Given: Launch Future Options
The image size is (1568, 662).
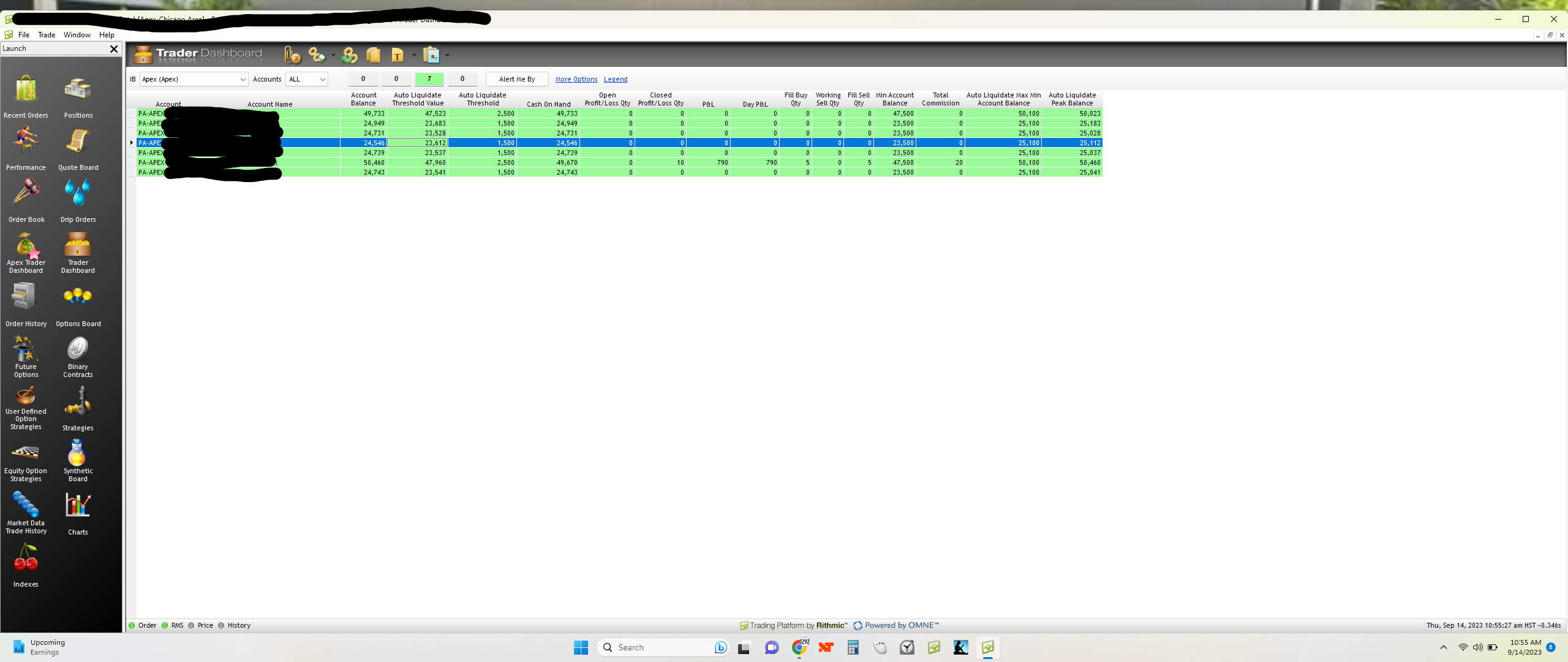Looking at the screenshot, I should click(x=26, y=357).
